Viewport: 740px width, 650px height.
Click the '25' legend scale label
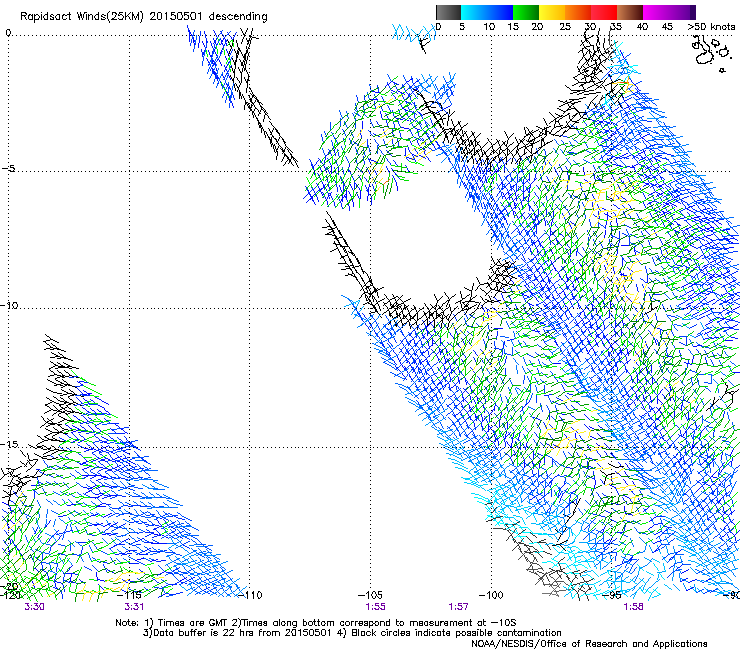pos(565,27)
